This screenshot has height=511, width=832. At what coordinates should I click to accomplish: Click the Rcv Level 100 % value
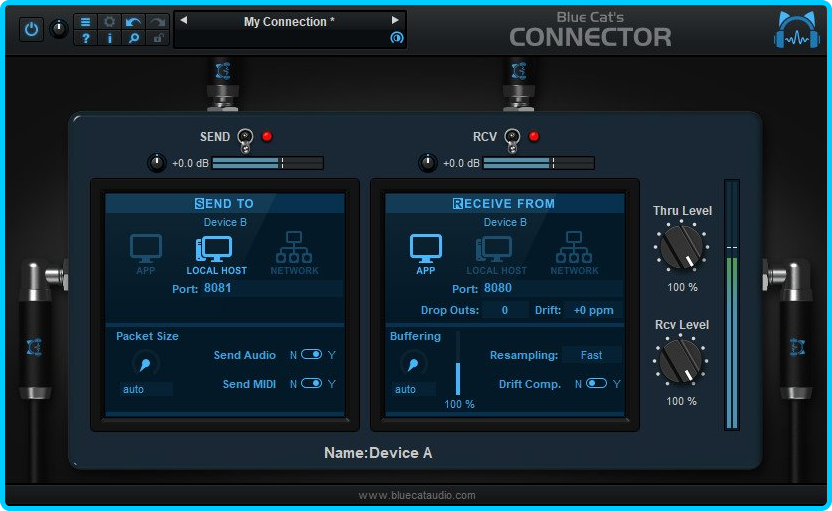(x=682, y=401)
